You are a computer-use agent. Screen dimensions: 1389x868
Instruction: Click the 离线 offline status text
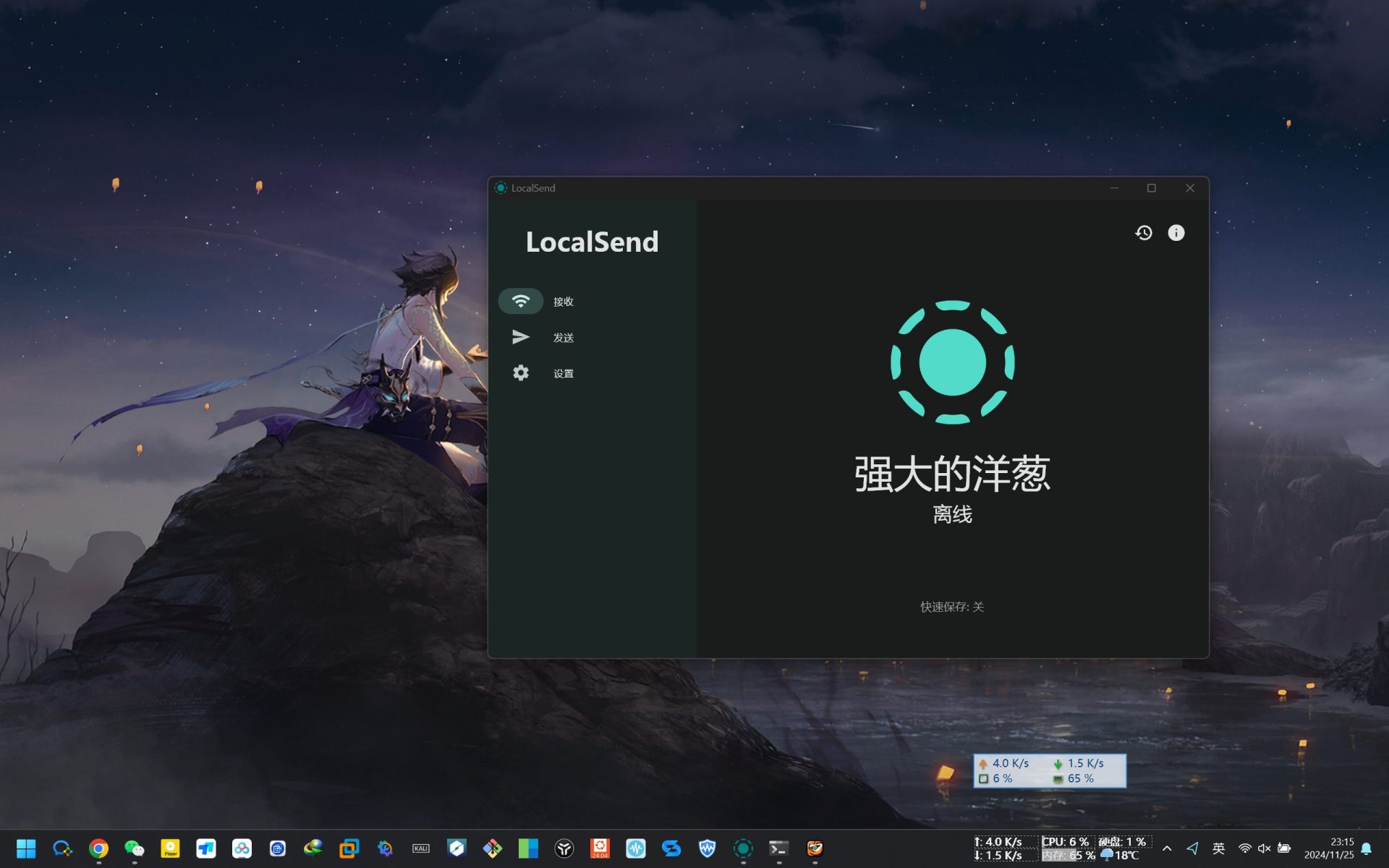[952, 514]
